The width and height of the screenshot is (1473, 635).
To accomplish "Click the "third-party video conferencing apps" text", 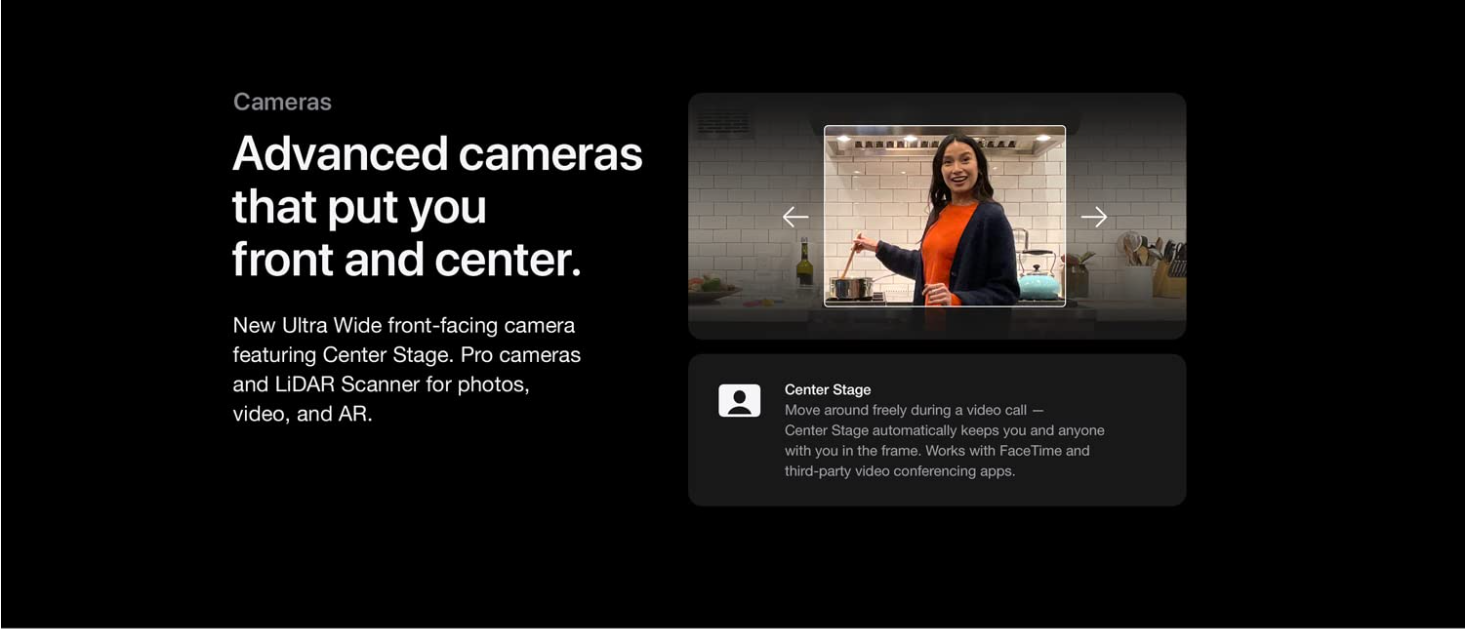I will tap(899, 471).
